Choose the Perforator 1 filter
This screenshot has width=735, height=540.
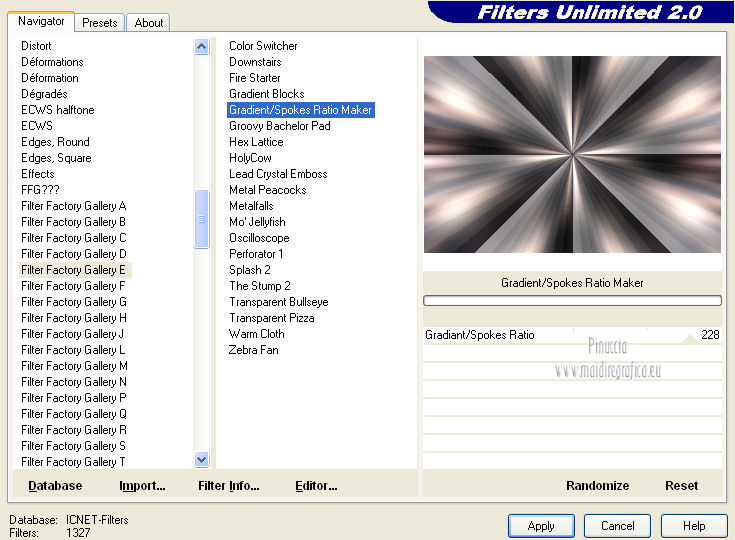256,254
